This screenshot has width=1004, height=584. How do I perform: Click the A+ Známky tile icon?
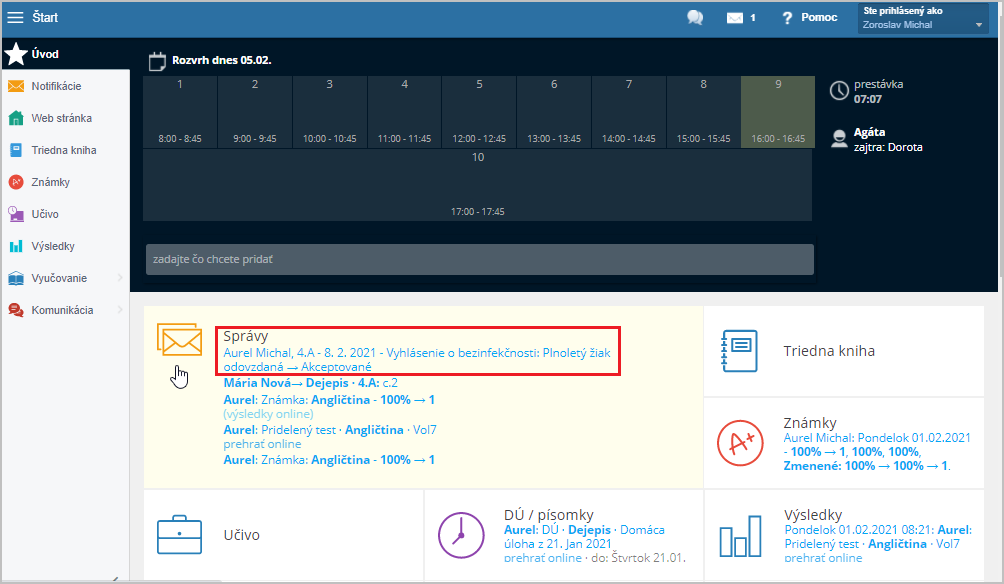tap(740, 443)
